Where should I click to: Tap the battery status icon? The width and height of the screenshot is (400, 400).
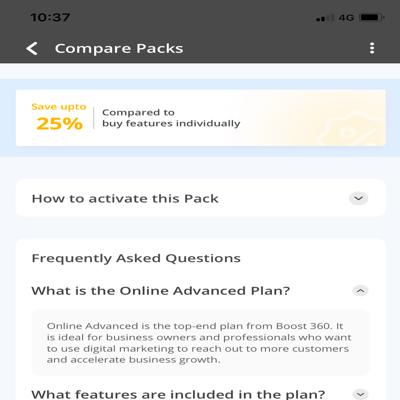[372, 17]
